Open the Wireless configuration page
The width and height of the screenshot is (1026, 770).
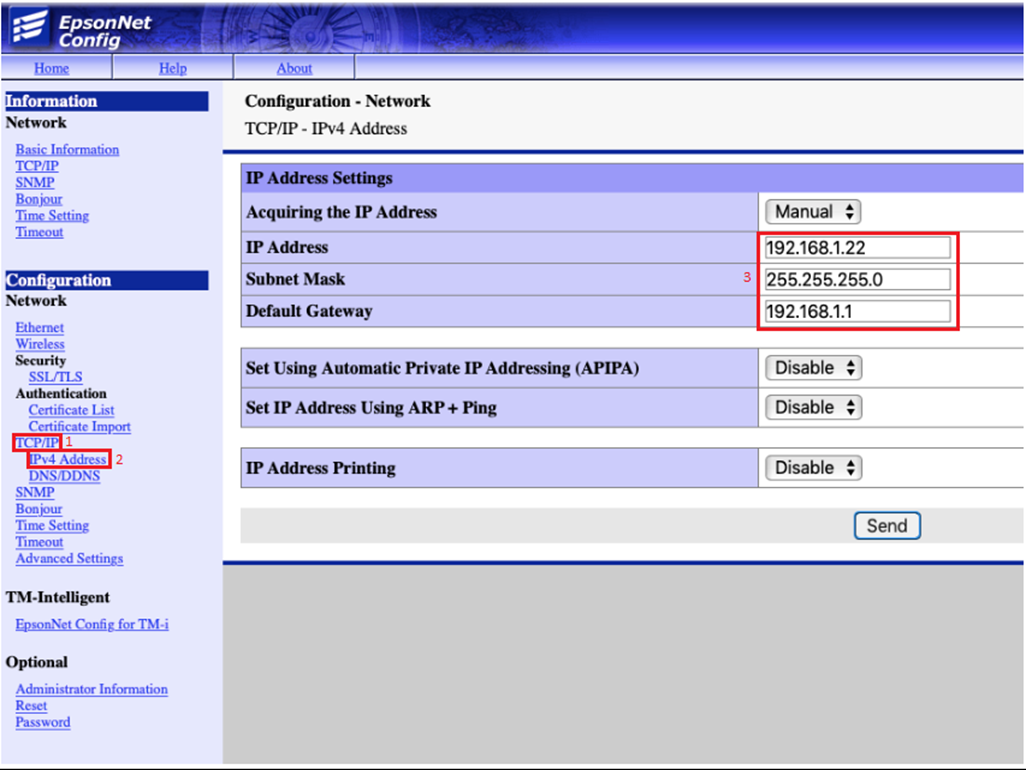click(x=40, y=344)
